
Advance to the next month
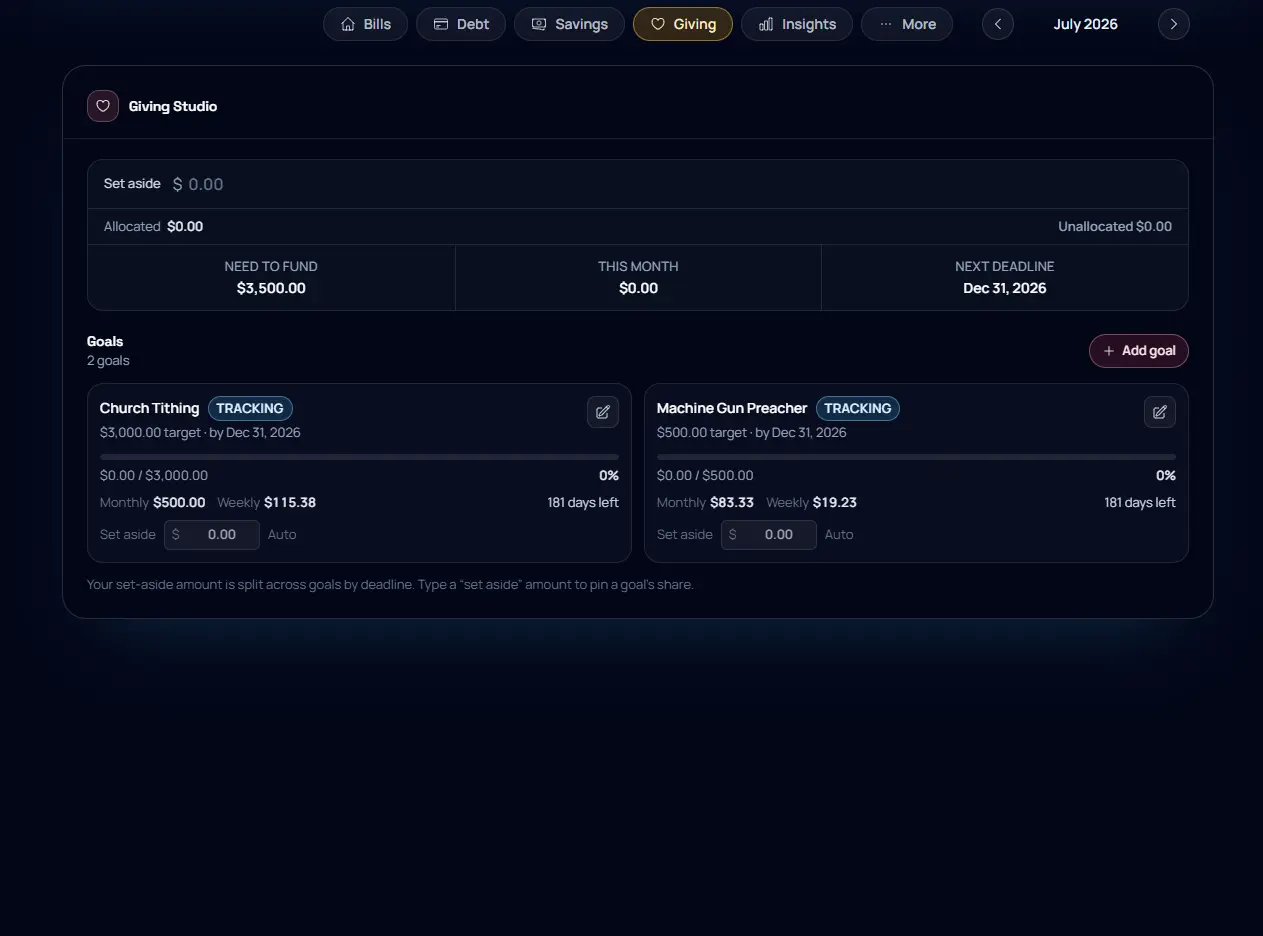point(1174,24)
